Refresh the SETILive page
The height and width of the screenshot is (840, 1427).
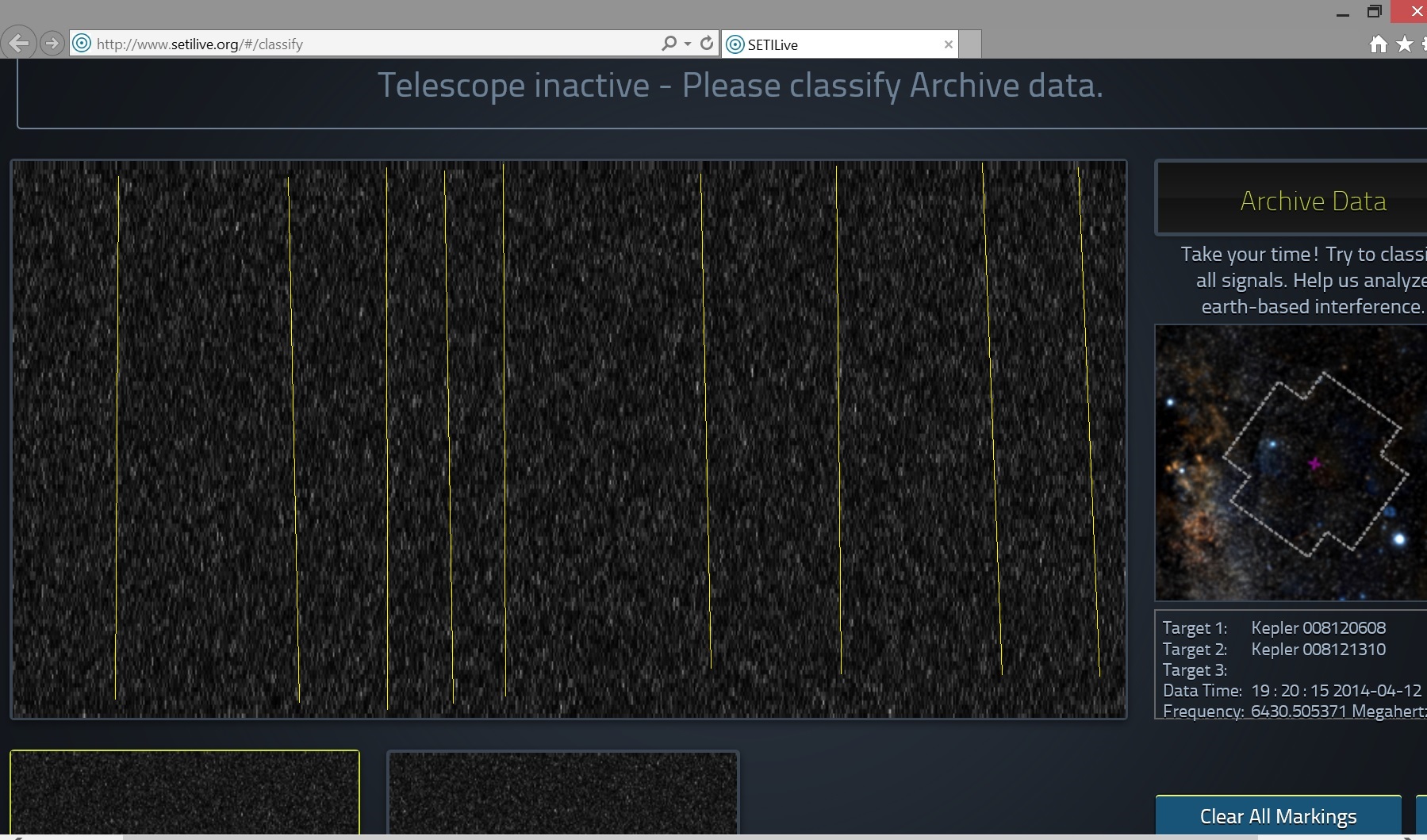pyautogui.click(x=707, y=44)
